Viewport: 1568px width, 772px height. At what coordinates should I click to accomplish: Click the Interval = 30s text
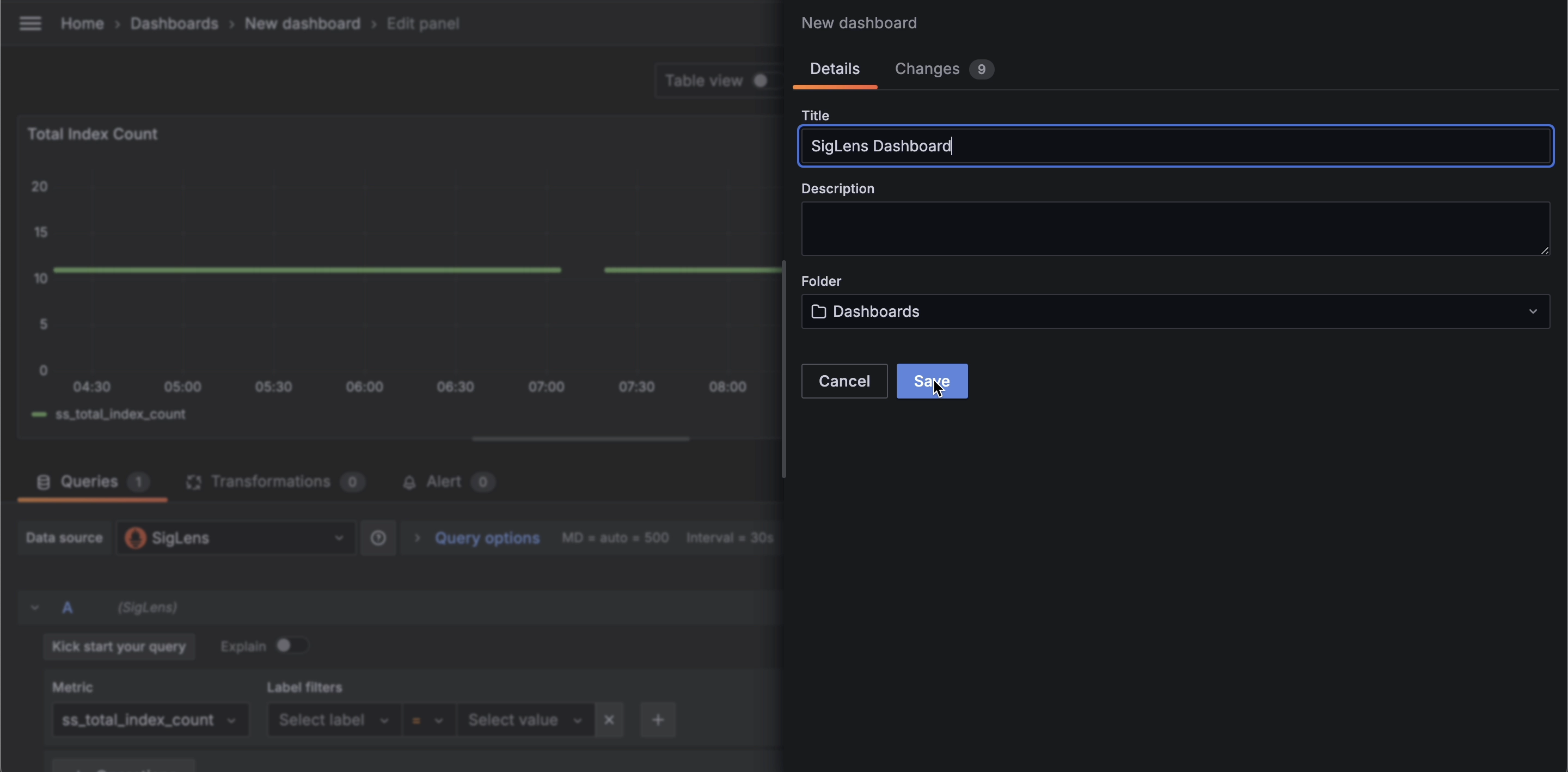point(729,538)
